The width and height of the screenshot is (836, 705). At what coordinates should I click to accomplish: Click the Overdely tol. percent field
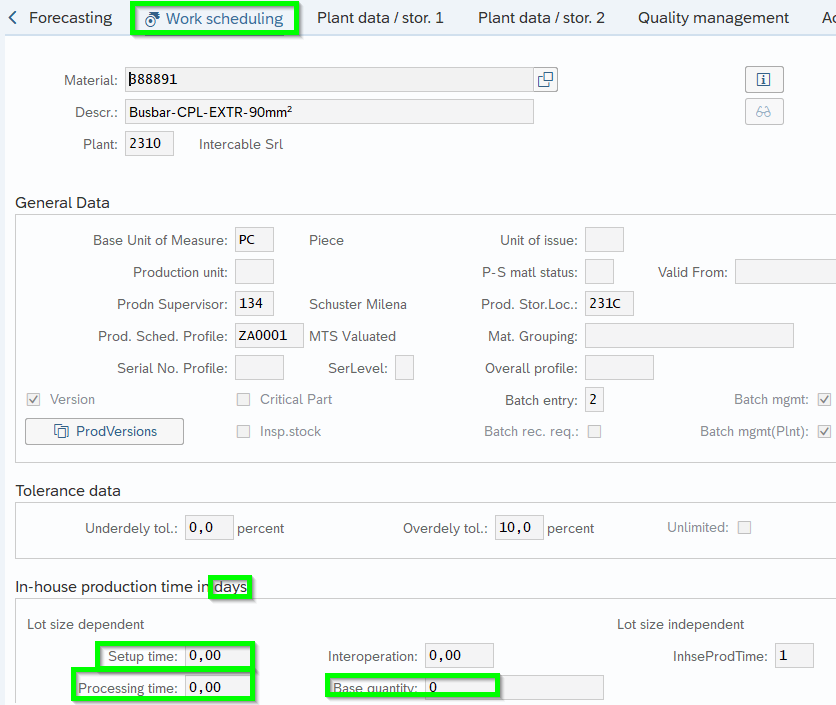tap(519, 528)
